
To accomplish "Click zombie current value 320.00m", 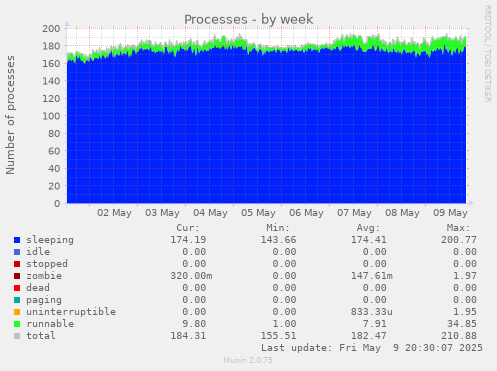I will (x=191, y=276).
